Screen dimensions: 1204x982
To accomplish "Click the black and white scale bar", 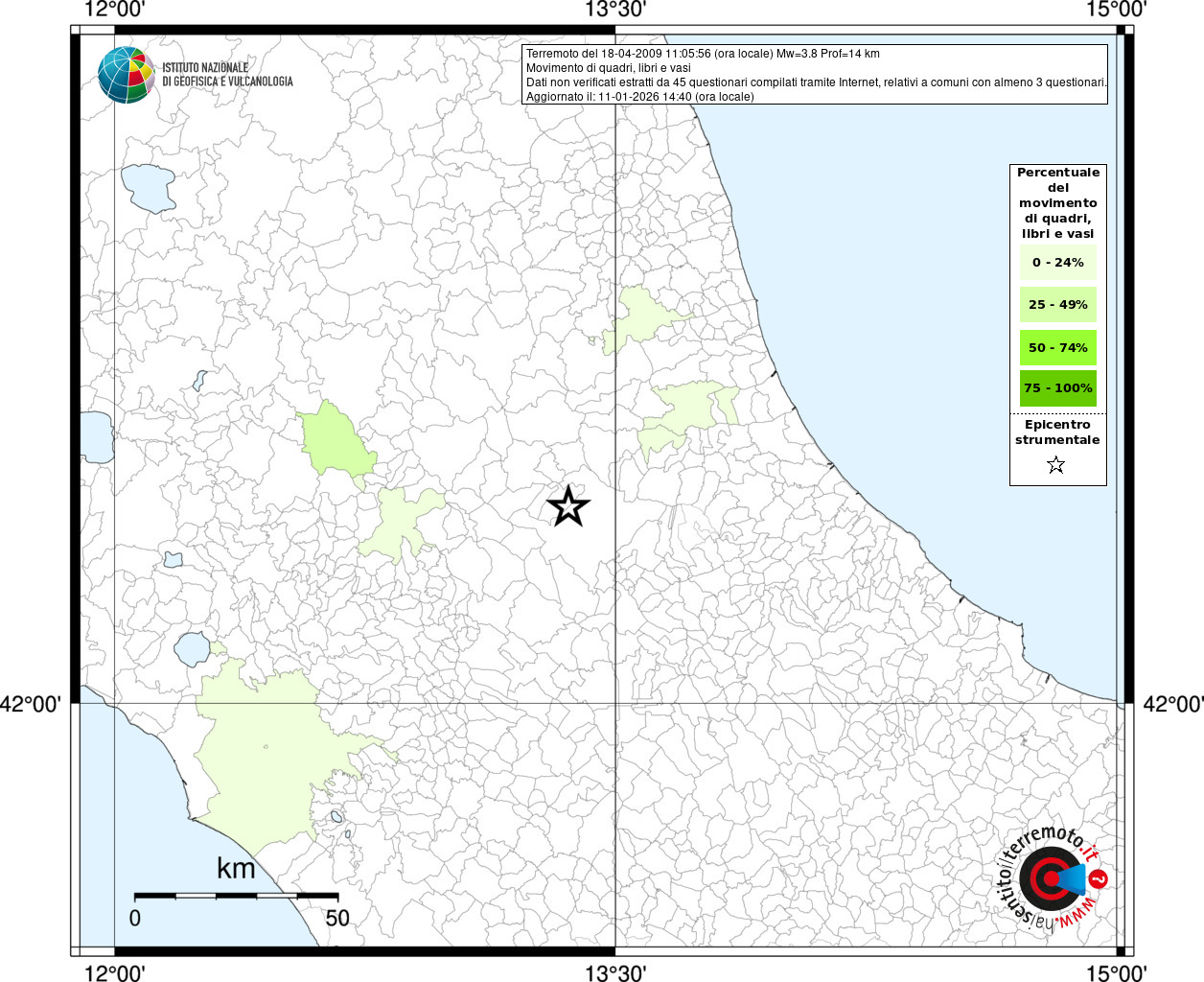I will click(x=236, y=896).
